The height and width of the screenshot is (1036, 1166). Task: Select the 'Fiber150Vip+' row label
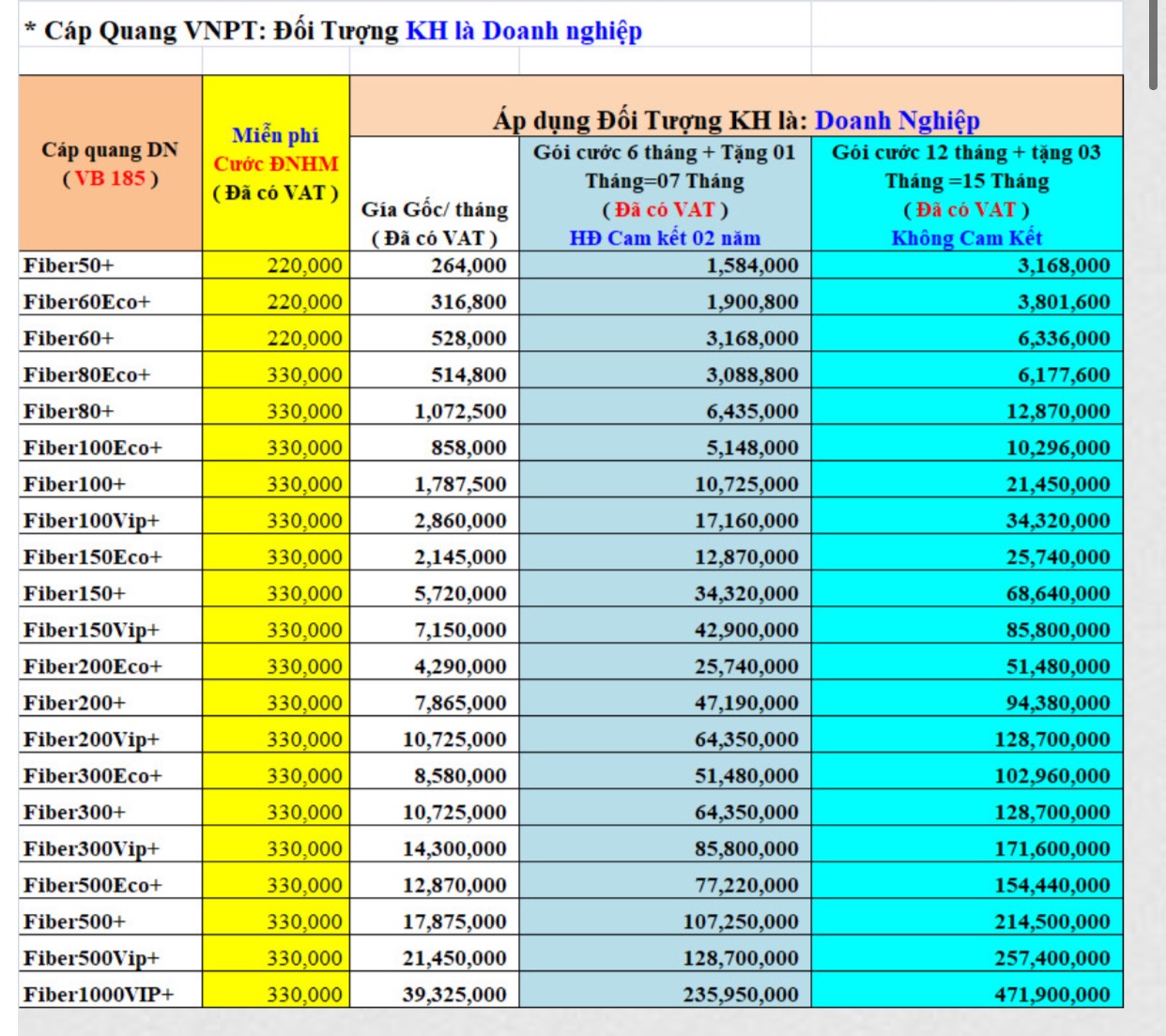(x=91, y=631)
